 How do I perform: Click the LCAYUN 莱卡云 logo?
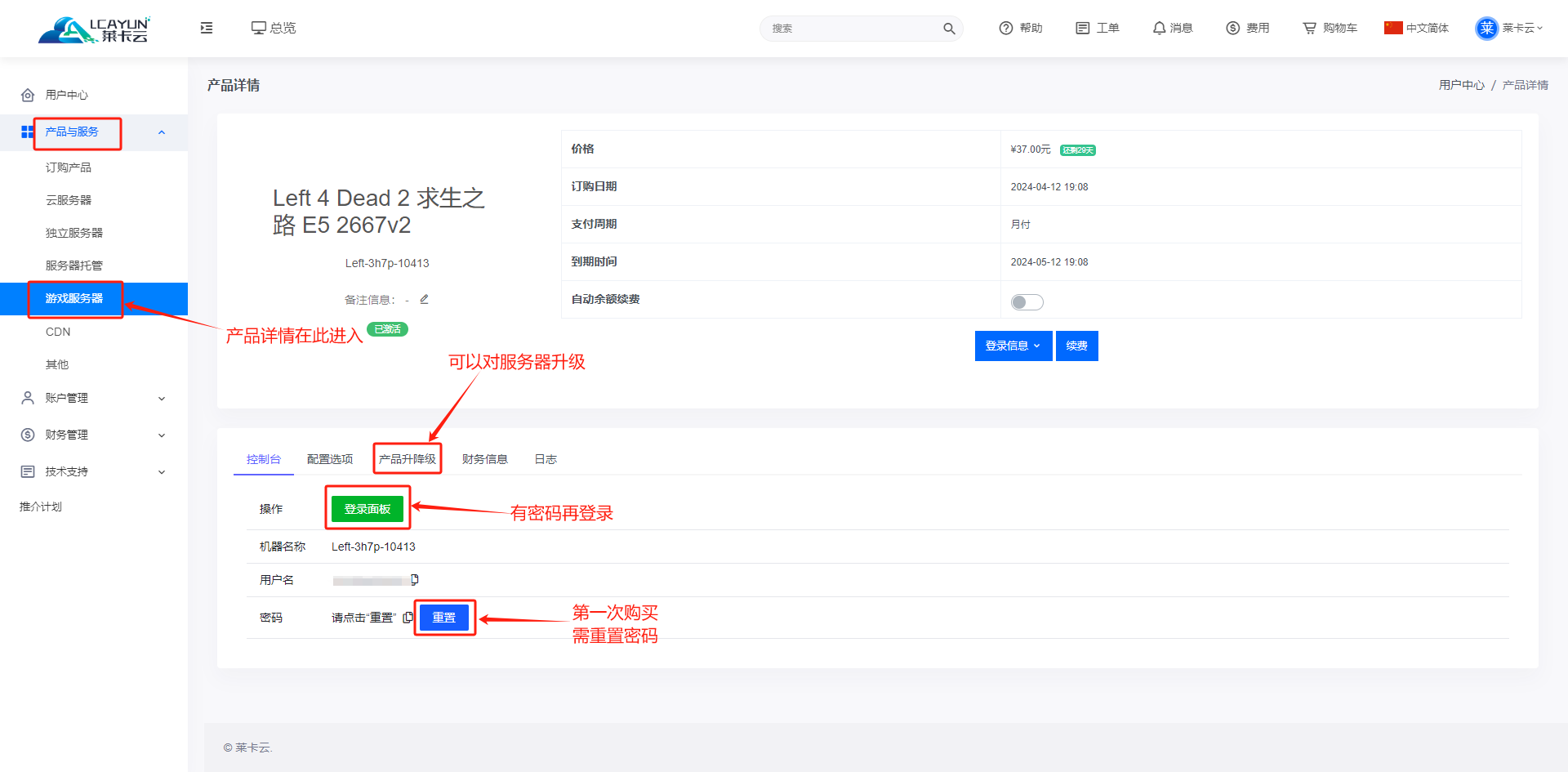94,29
